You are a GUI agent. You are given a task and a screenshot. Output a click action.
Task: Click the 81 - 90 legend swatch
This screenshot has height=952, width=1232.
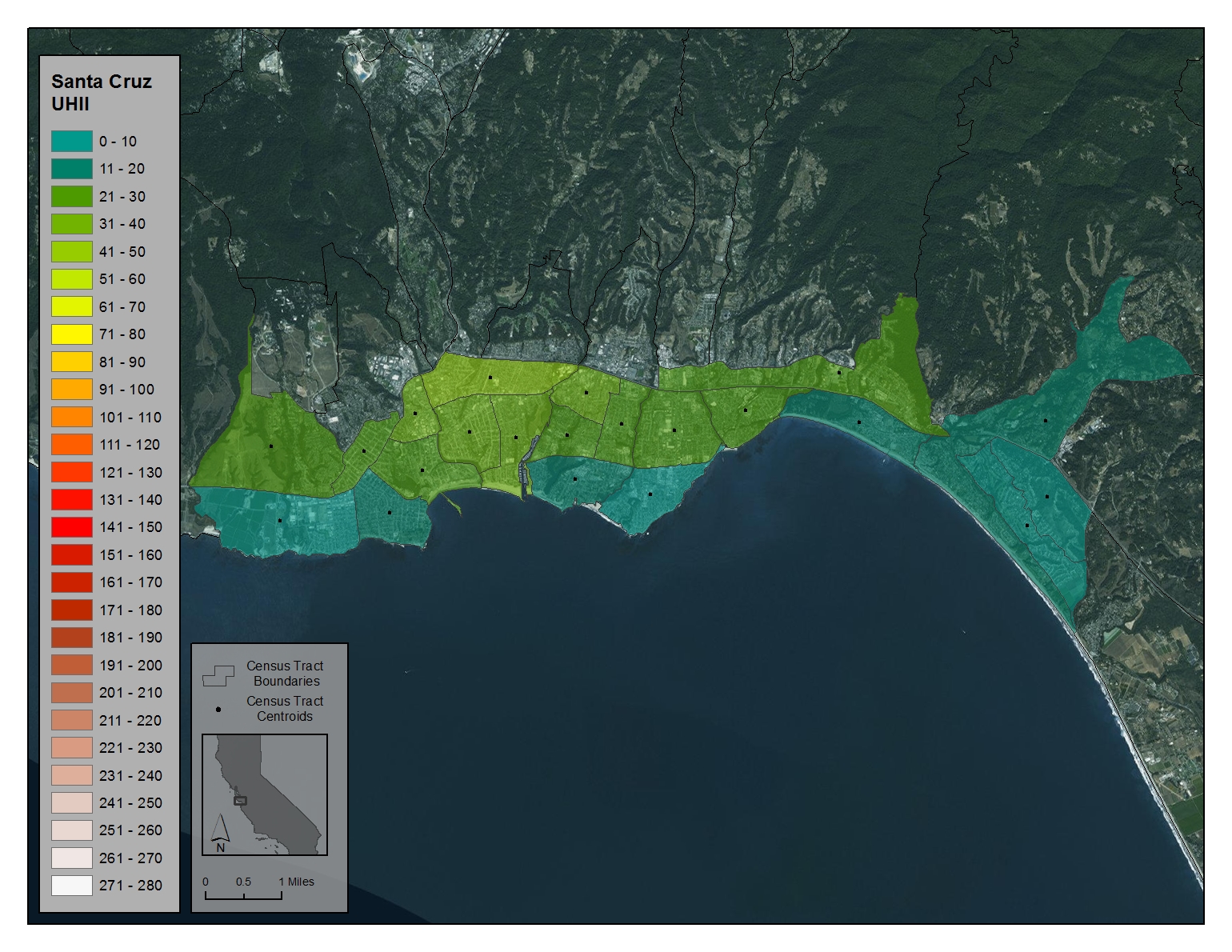pos(72,362)
